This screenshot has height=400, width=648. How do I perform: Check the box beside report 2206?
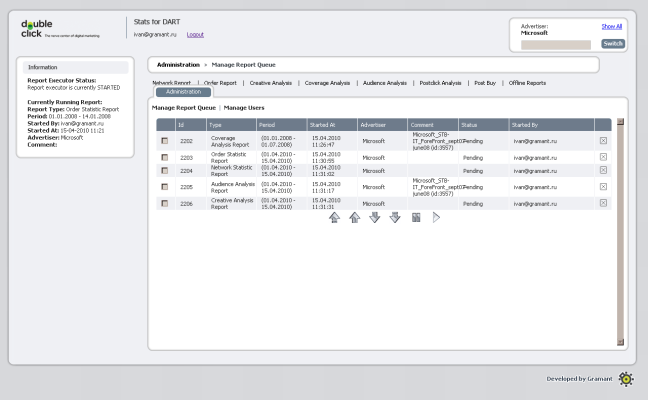click(164, 203)
